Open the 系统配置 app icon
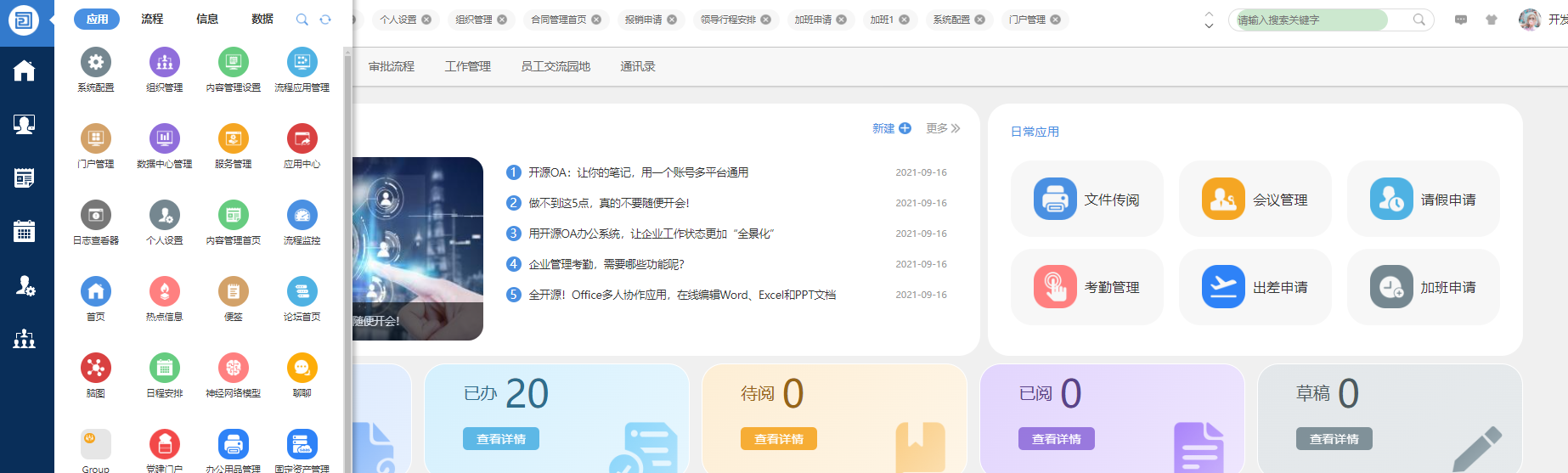The width and height of the screenshot is (1568, 473). tap(96, 63)
